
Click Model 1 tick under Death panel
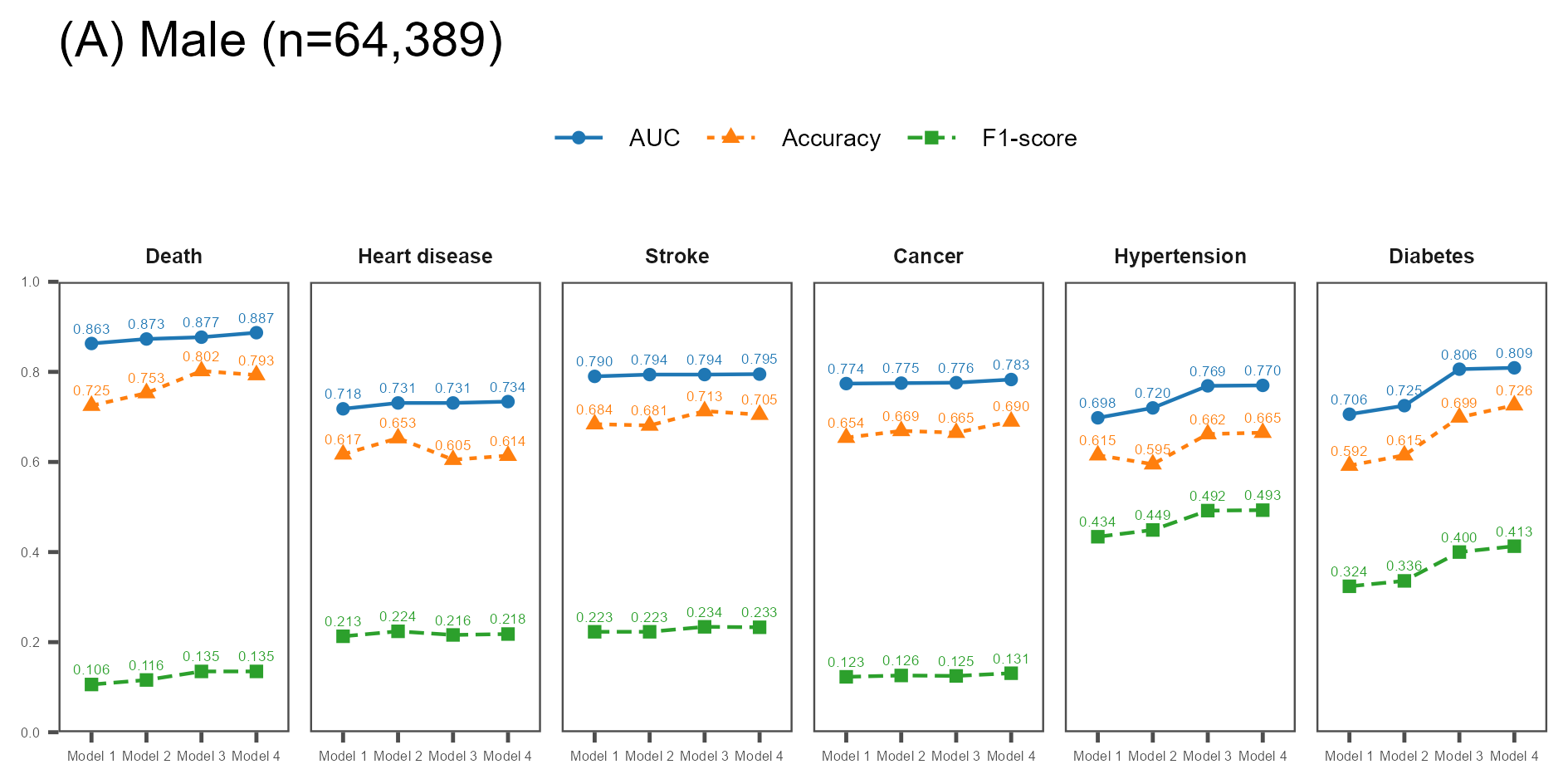tap(91, 756)
